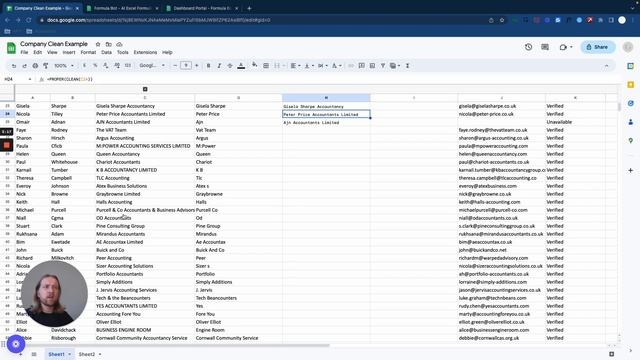Open the horizontal align dropdown
This screenshot has height=360, width=640.
click(296, 66)
